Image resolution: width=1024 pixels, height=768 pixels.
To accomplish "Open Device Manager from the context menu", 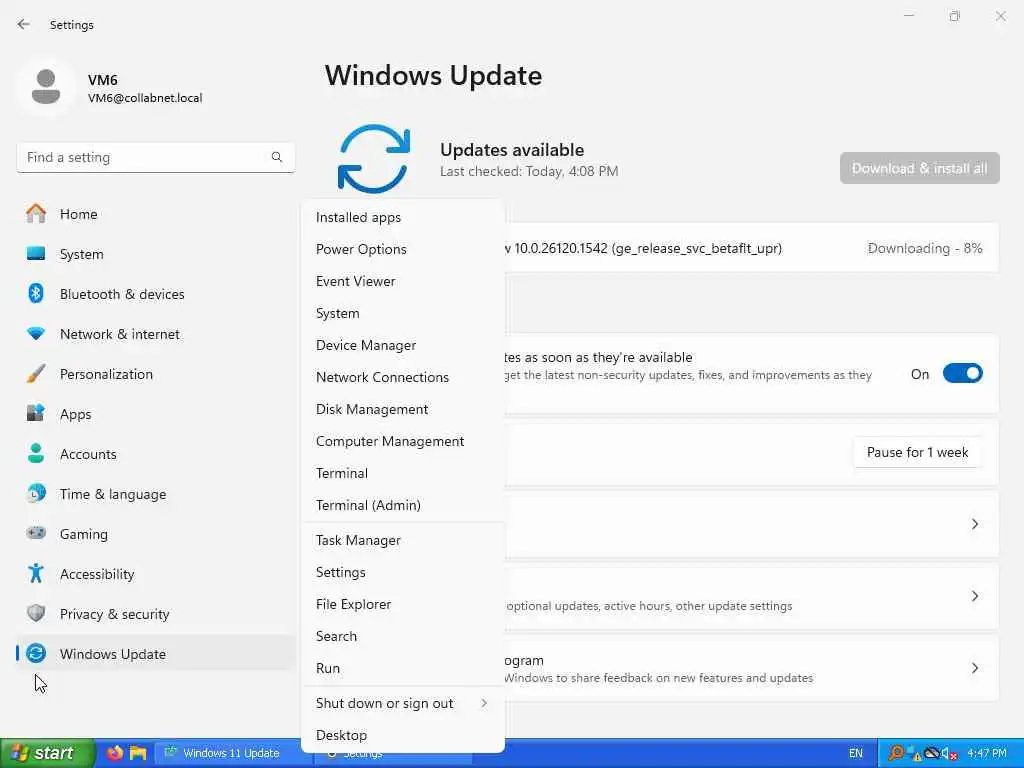I will [x=403, y=345].
